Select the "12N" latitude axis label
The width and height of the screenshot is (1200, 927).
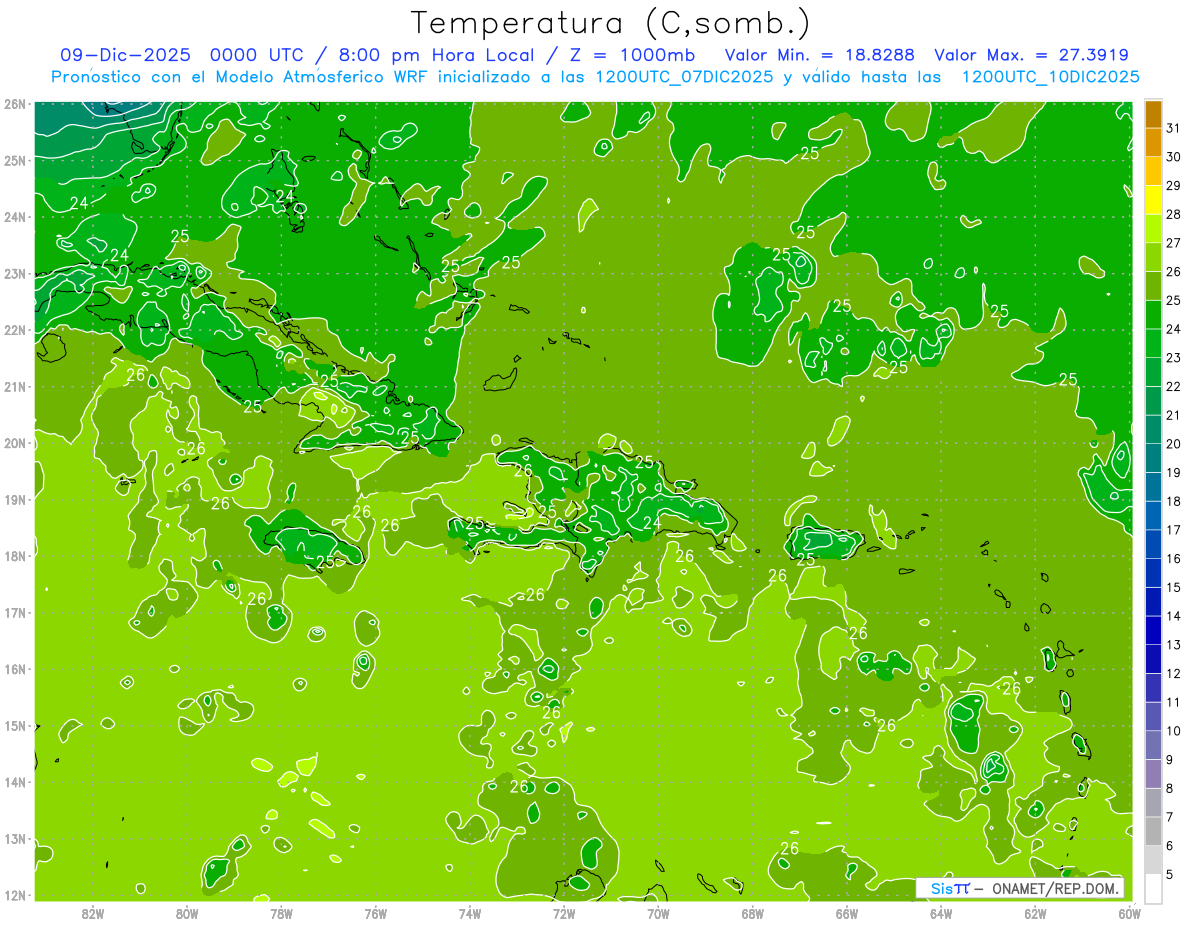coord(14,895)
